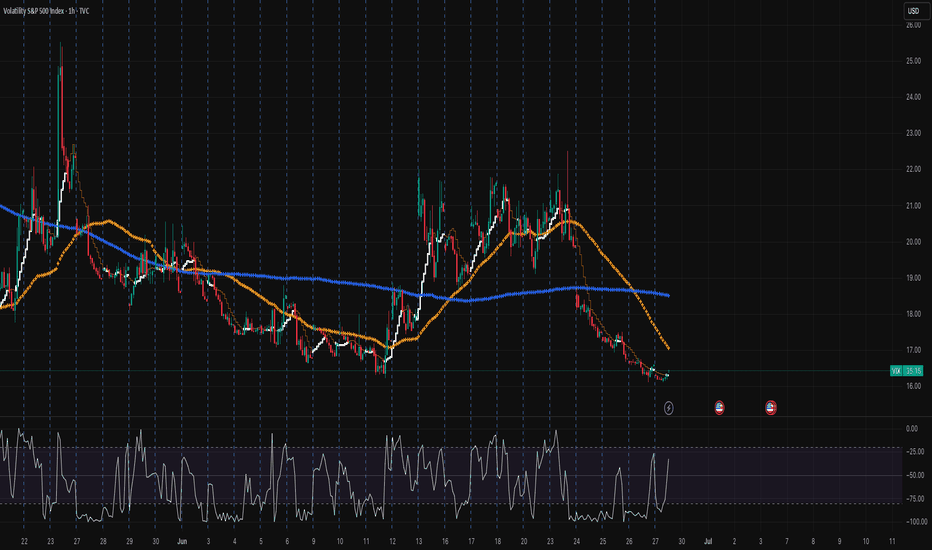This screenshot has width=932, height=550.
Task: Click the 20.00 price axis label
Action: [913, 242]
